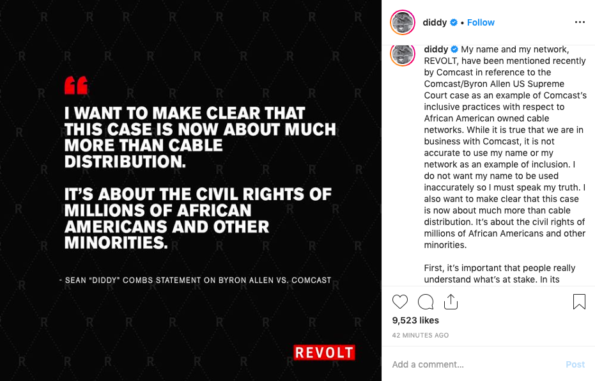The height and width of the screenshot is (381, 595).
Task: Save the post with the bookmark icon
Action: (x=579, y=302)
